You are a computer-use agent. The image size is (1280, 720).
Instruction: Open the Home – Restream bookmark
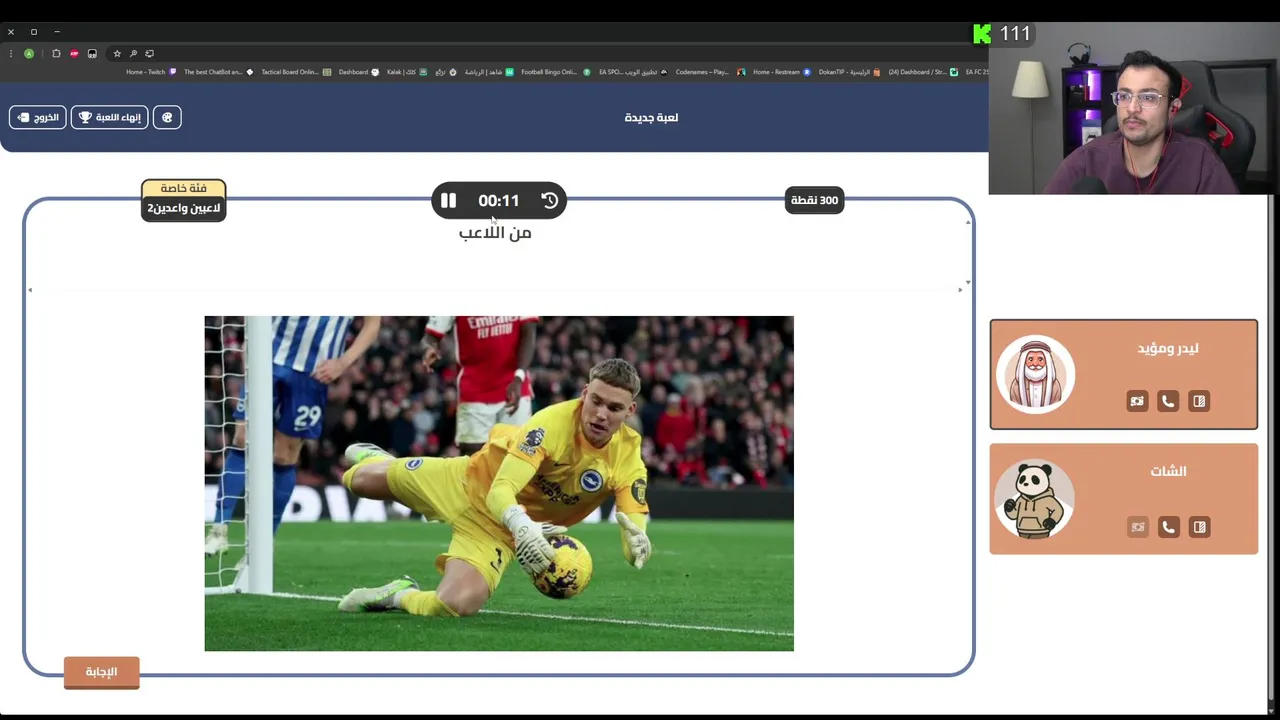(781, 72)
